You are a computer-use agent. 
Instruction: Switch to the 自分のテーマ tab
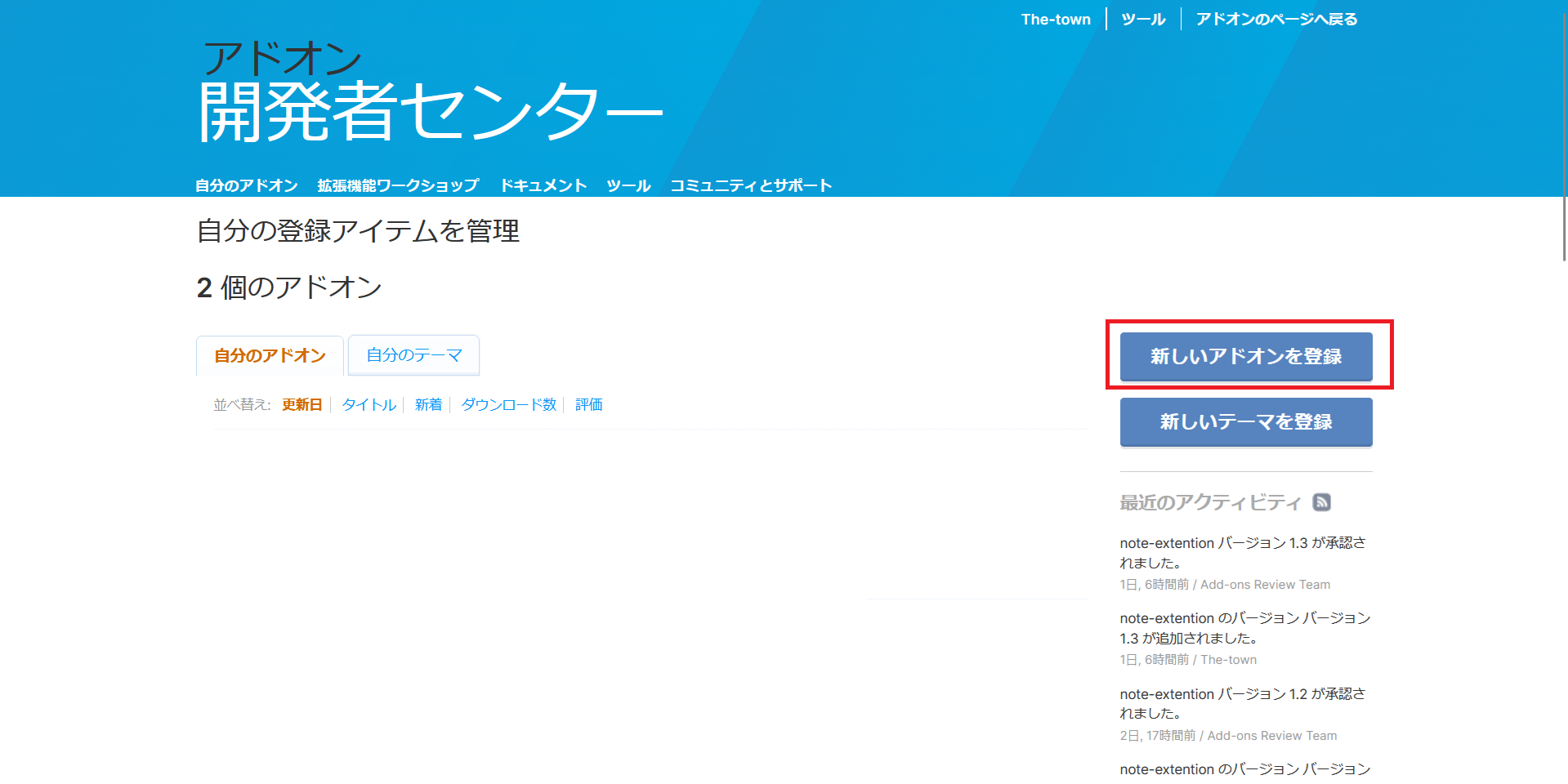(413, 355)
